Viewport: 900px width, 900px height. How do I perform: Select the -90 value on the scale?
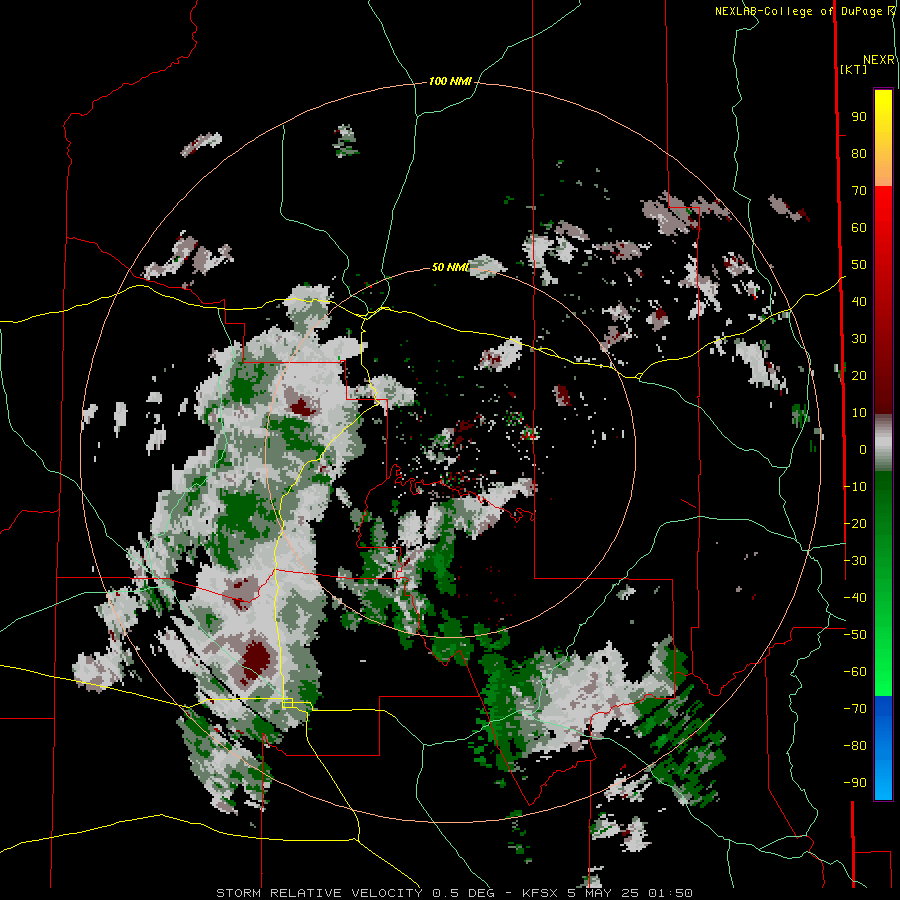(855, 783)
